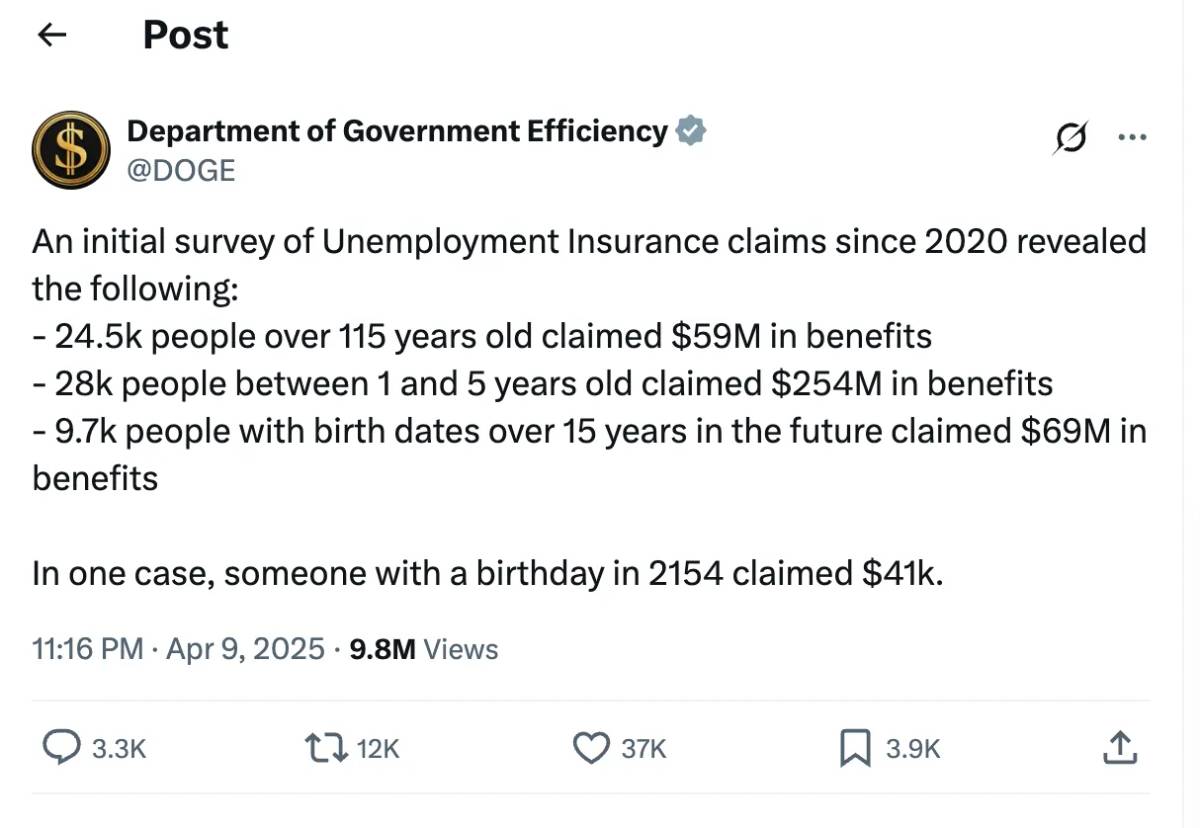The image size is (1200, 828).
Task: Go back using the left arrow
Action: pyautogui.click(x=51, y=35)
